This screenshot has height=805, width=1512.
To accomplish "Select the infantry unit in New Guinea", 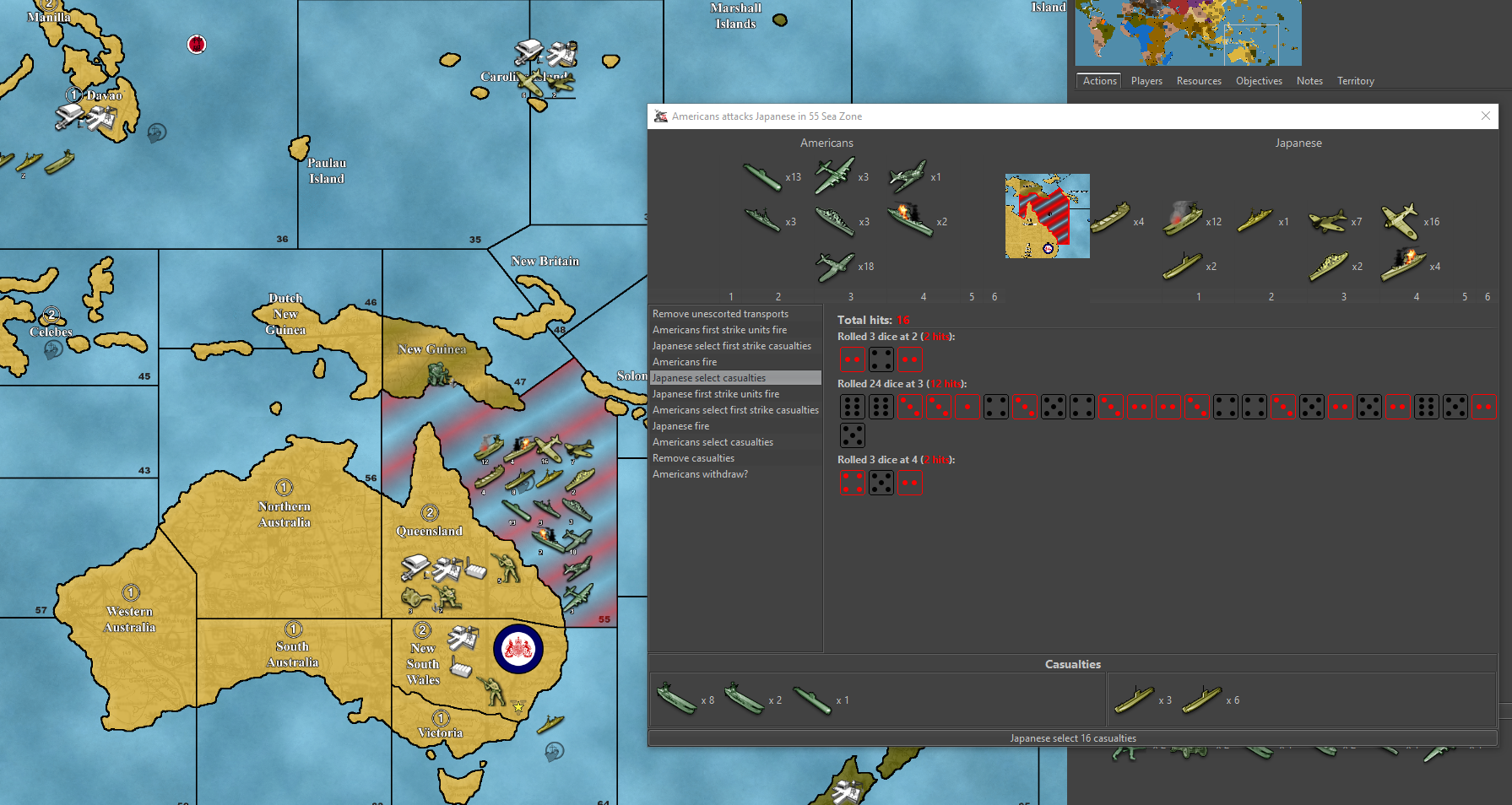I will coord(438,374).
